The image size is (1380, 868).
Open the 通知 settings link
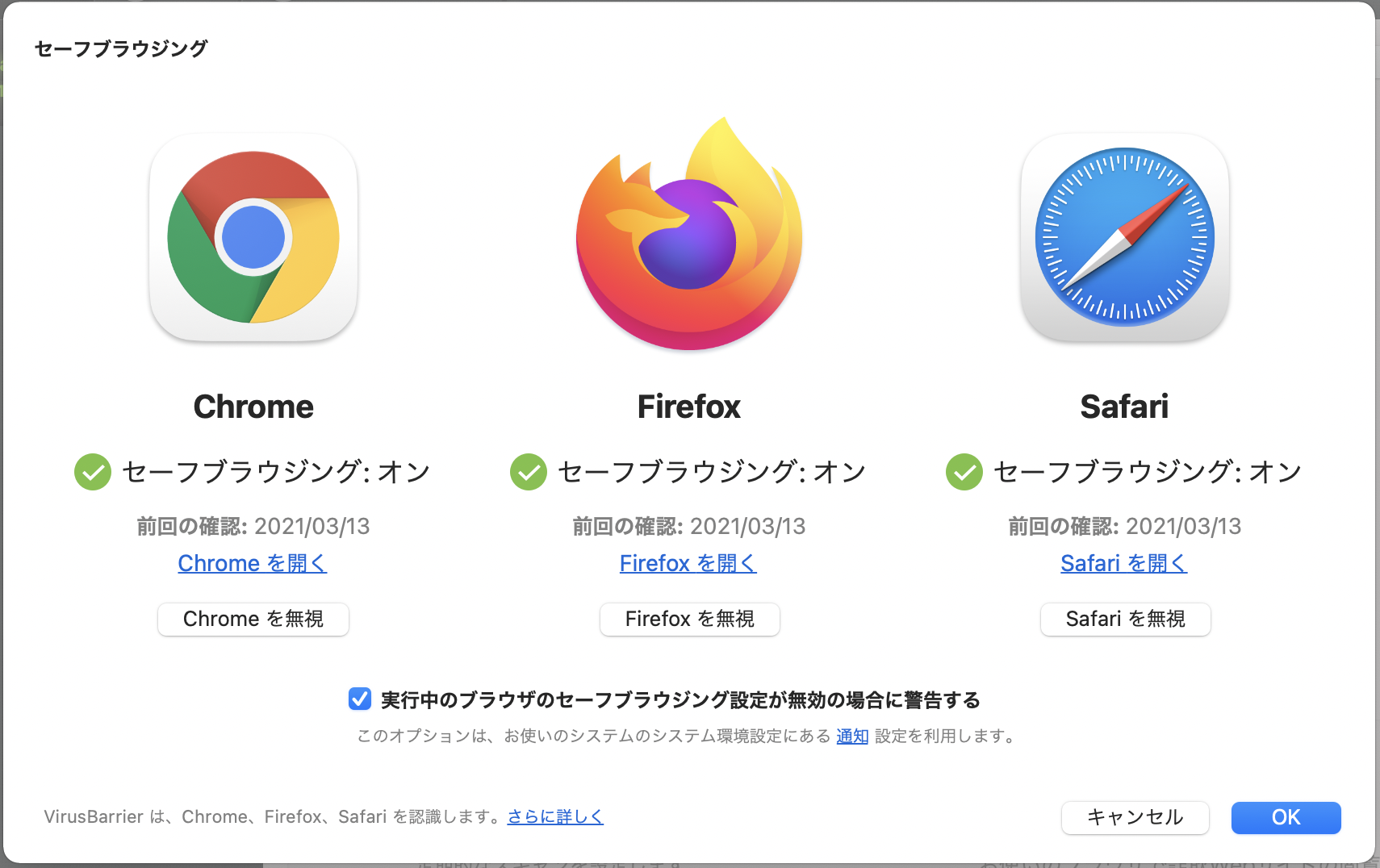tap(852, 736)
